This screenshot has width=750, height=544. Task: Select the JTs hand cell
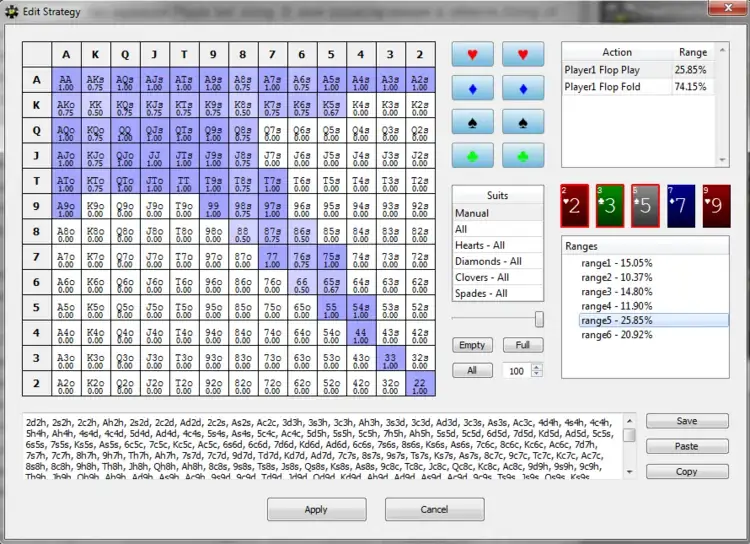(184, 156)
